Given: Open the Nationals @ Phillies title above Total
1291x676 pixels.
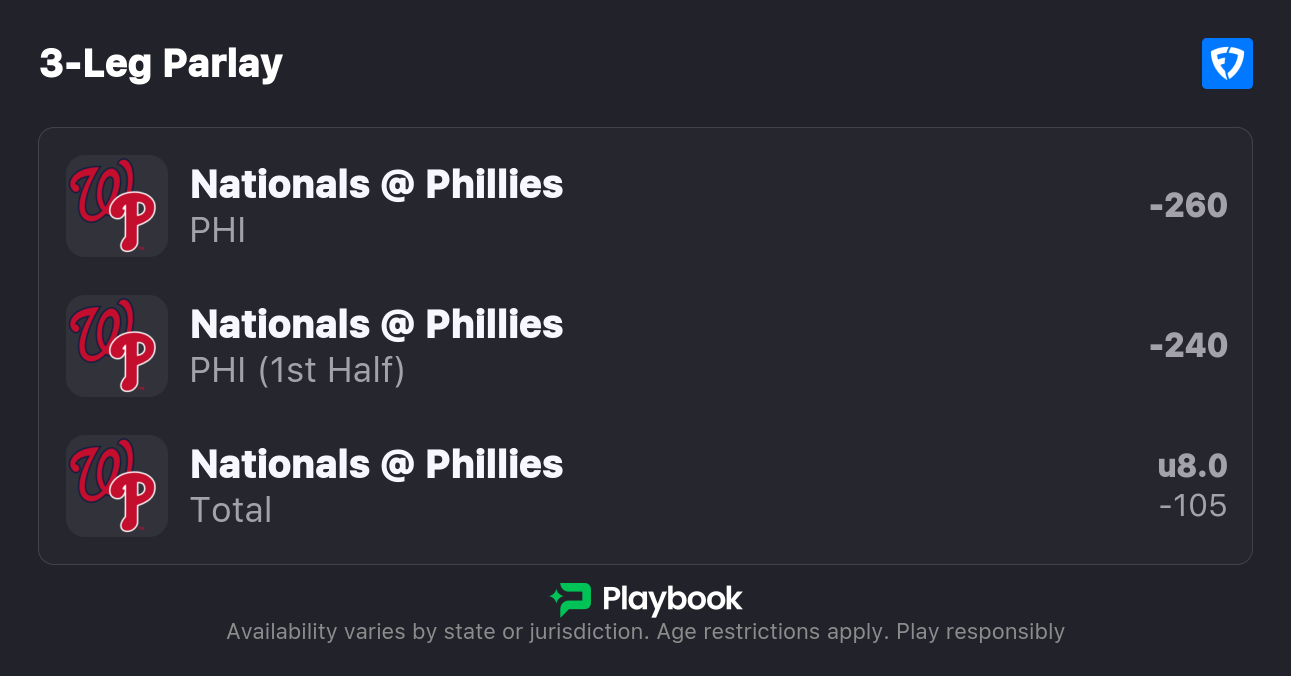Looking at the screenshot, I should tap(376, 465).
